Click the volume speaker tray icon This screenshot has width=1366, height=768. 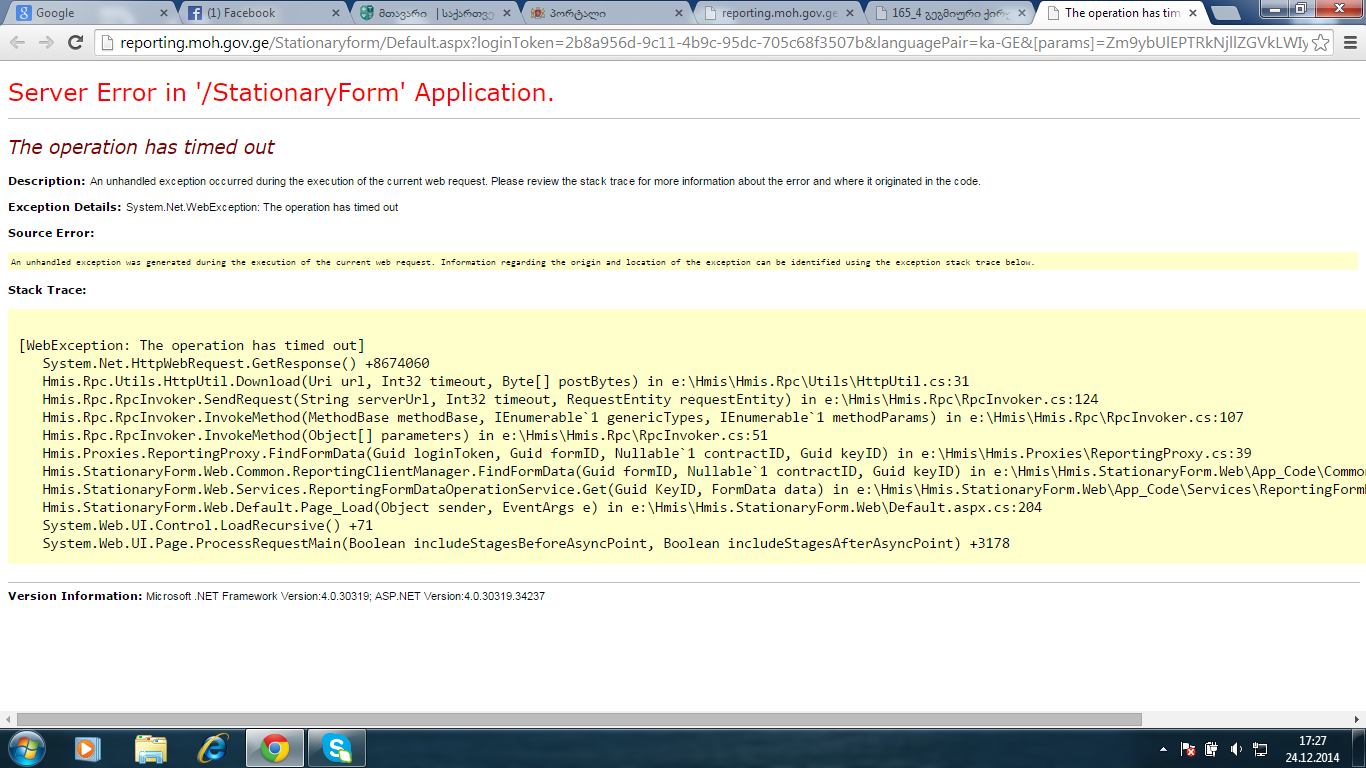pyautogui.click(x=1236, y=749)
